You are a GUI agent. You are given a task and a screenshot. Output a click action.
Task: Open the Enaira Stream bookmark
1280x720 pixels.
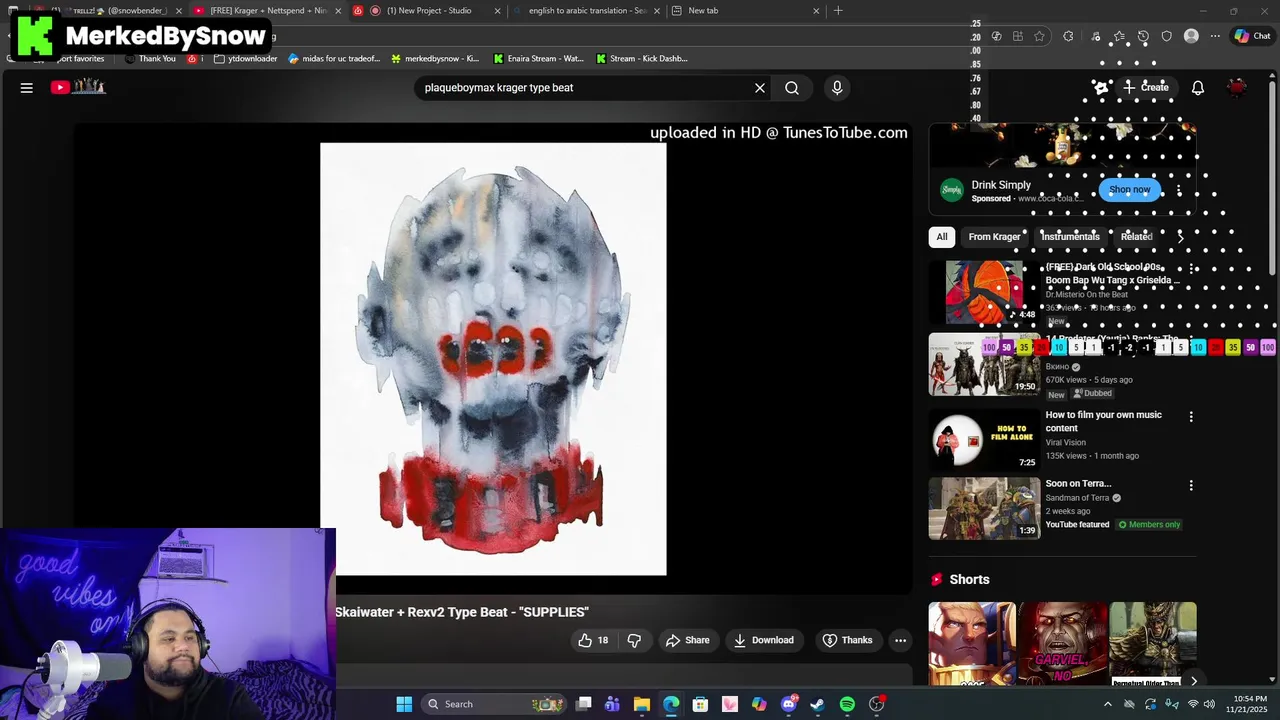pyautogui.click(x=537, y=59)
